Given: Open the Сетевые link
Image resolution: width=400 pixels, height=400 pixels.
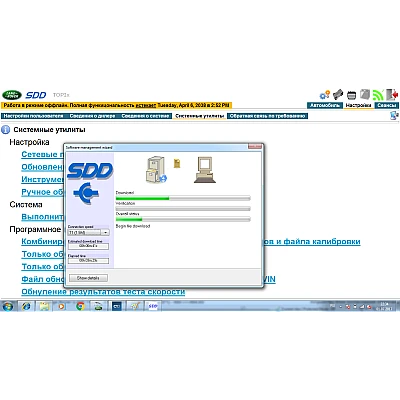Looking at the screenshot, I should [x=42, y=154].
